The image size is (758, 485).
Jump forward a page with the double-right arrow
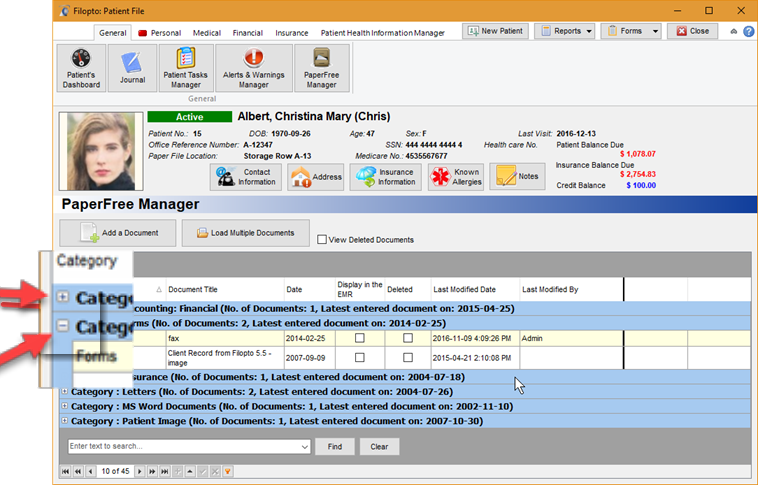click(152, 471)
